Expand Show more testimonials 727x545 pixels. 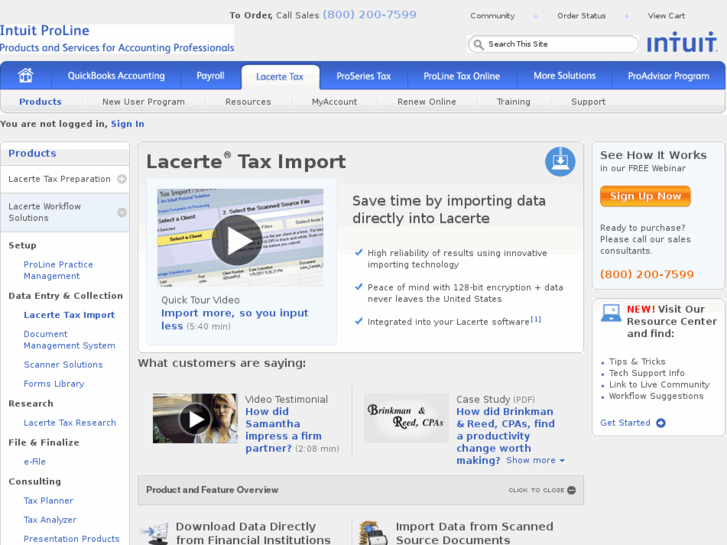536,460
